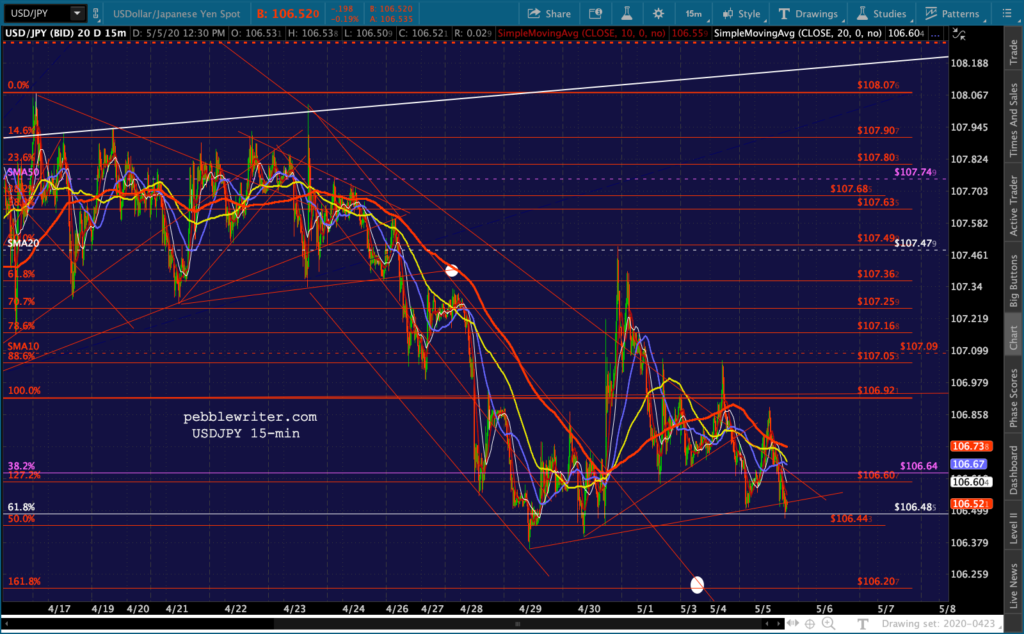Click the symbol link chain icon
1024x634 pixels.
[x=96, y=13]
